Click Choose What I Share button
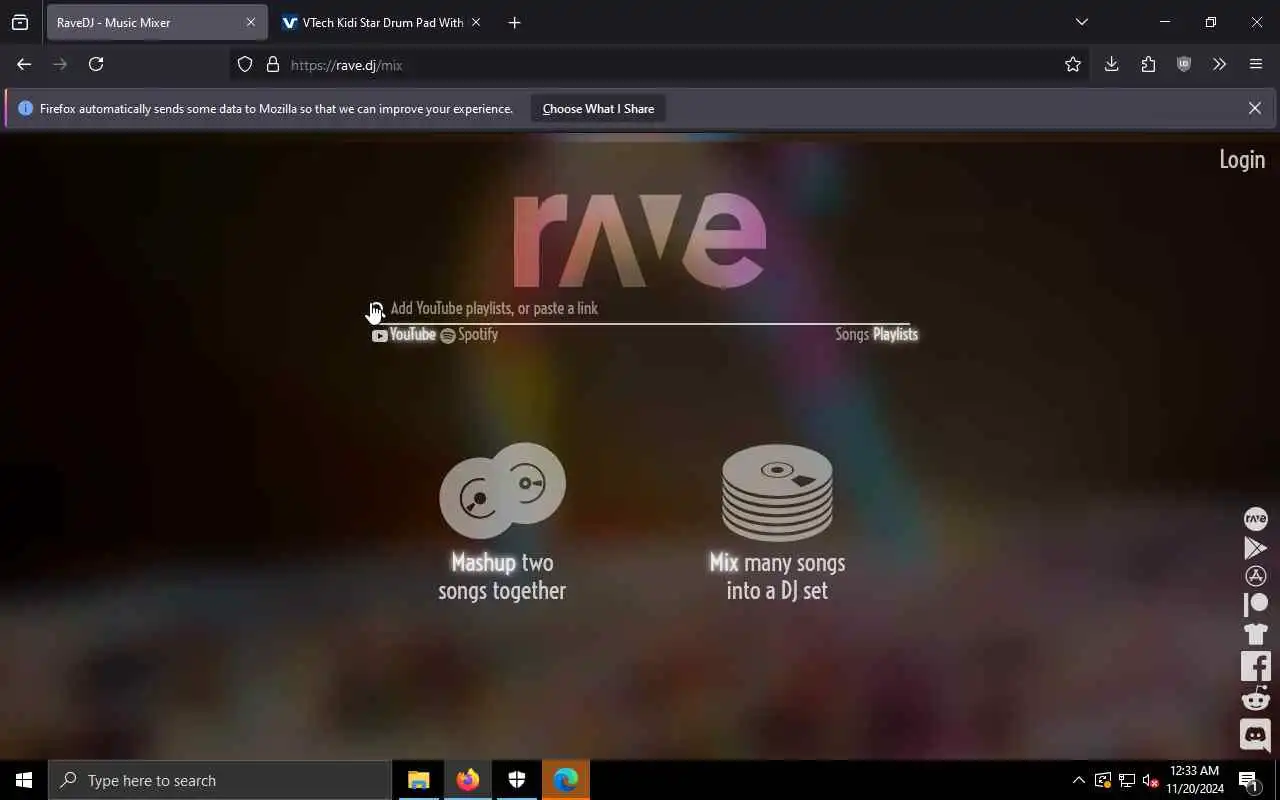Viewport: 1280px width, 800px height. point(598,108)
